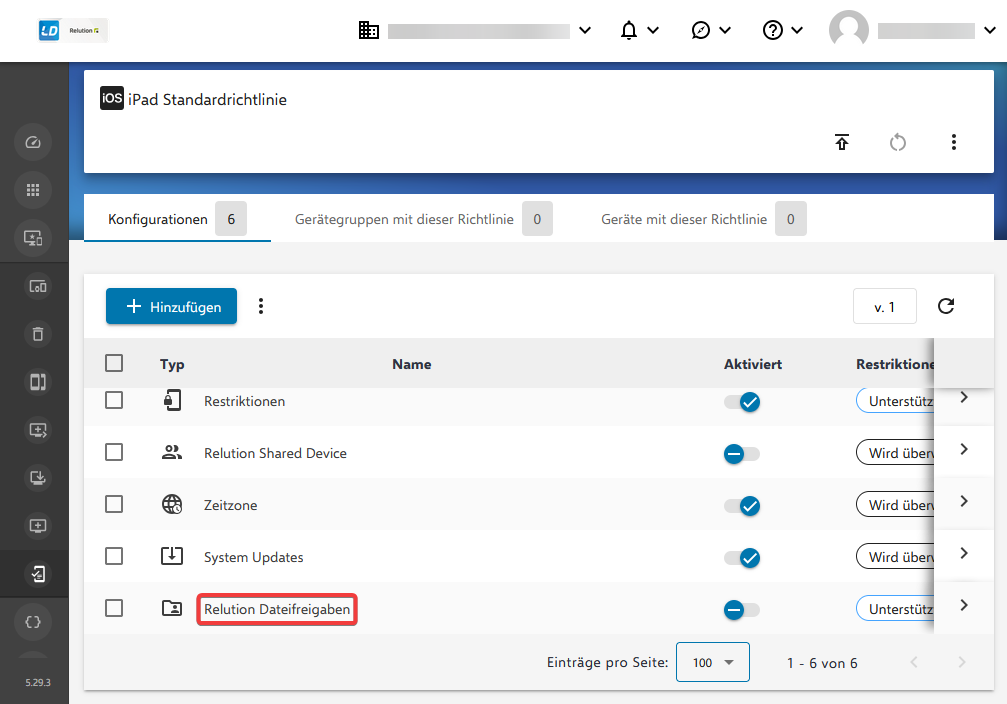Click the trash bin sidebar icon
This screenshot has width=1007, height=704.
click(38, 334)
